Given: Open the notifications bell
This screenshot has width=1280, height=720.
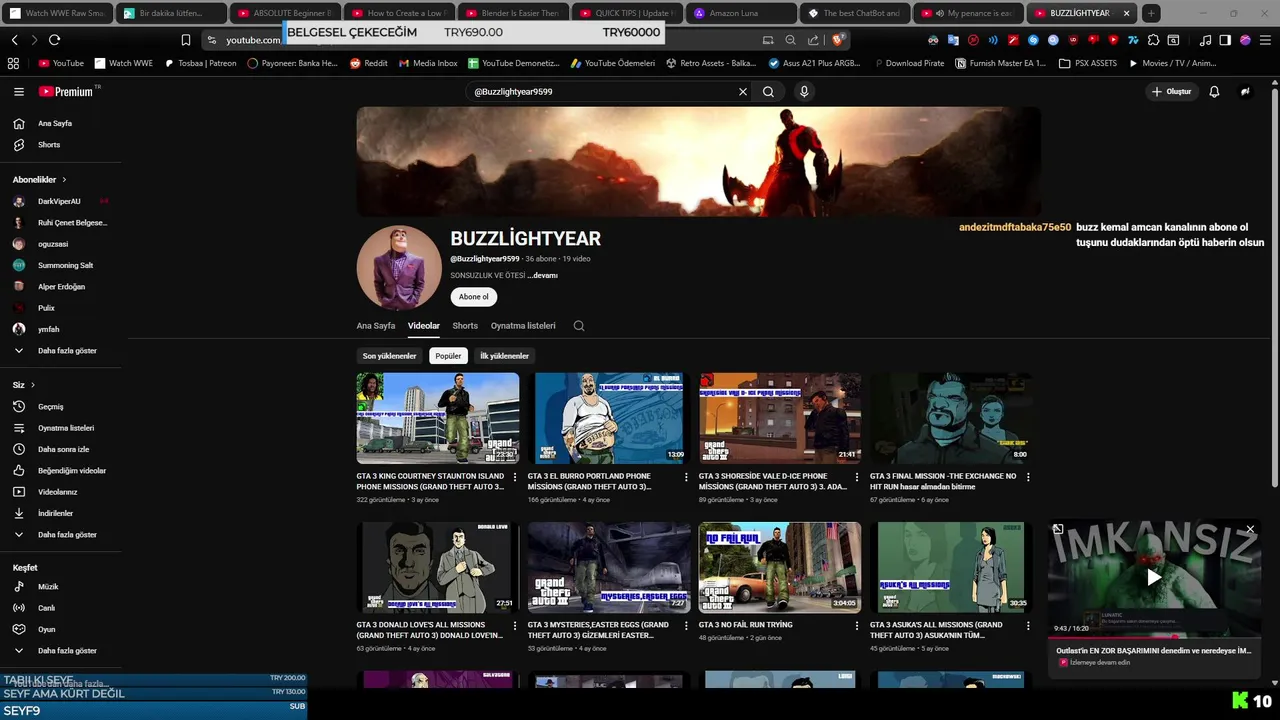Looking at the screenshot, I should click(x=1214, y=91).
